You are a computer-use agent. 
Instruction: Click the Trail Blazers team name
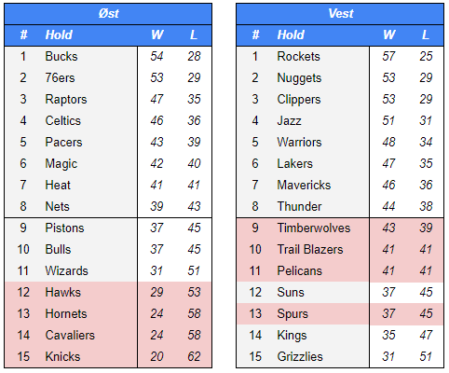pyautogui.click(x=310, y=249)
